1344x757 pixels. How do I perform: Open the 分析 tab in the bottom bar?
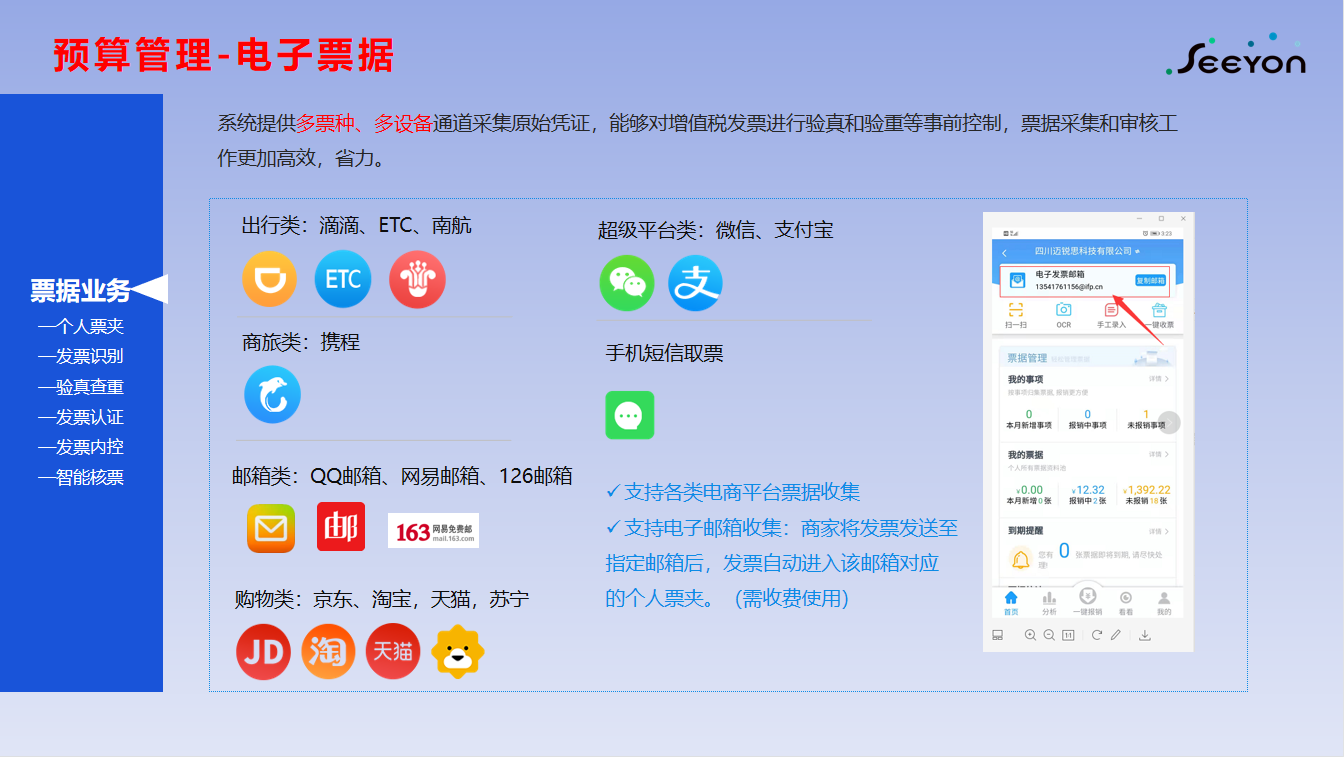click(x=1049, y=602)
